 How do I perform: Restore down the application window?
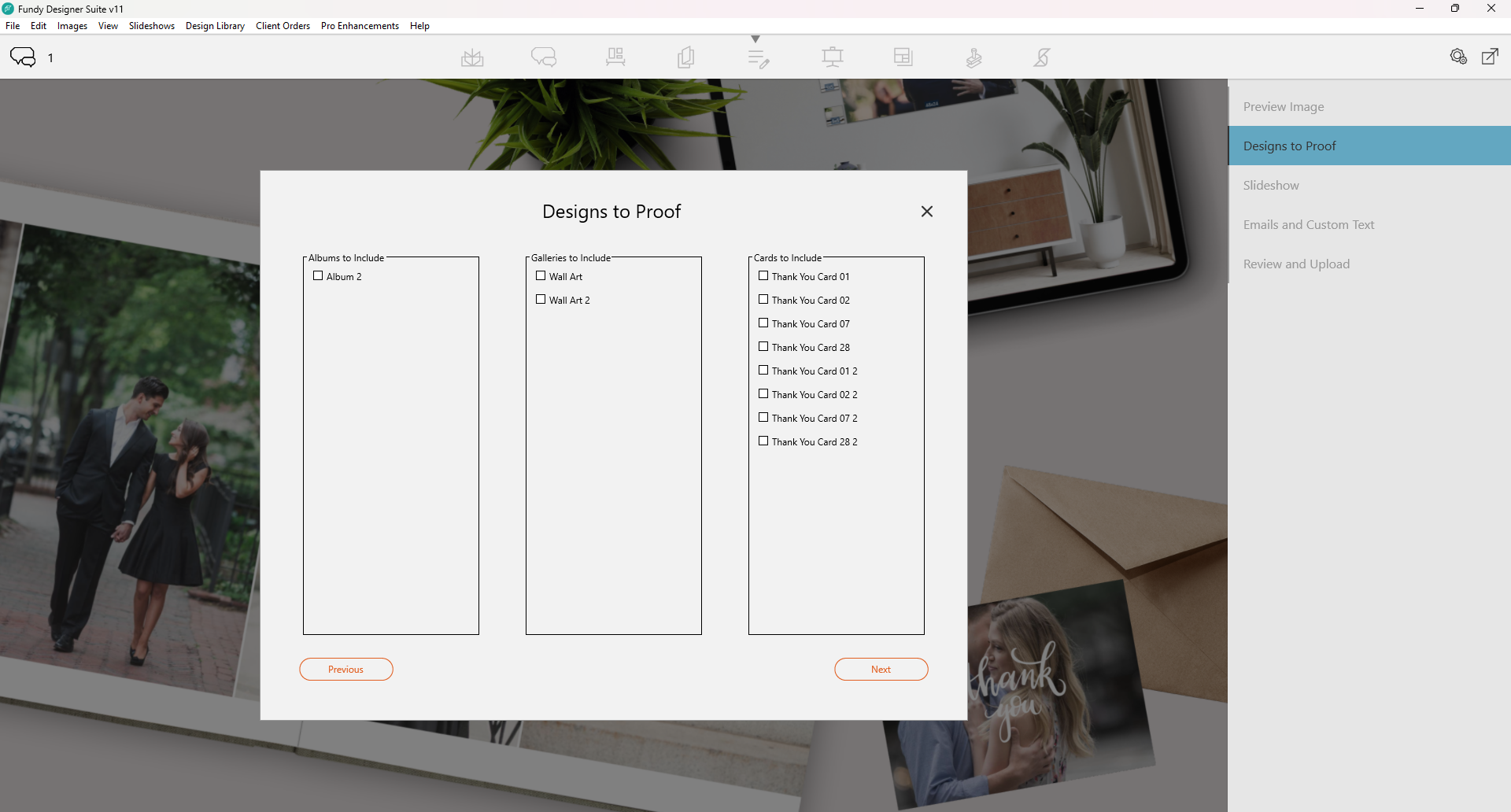1455,9
